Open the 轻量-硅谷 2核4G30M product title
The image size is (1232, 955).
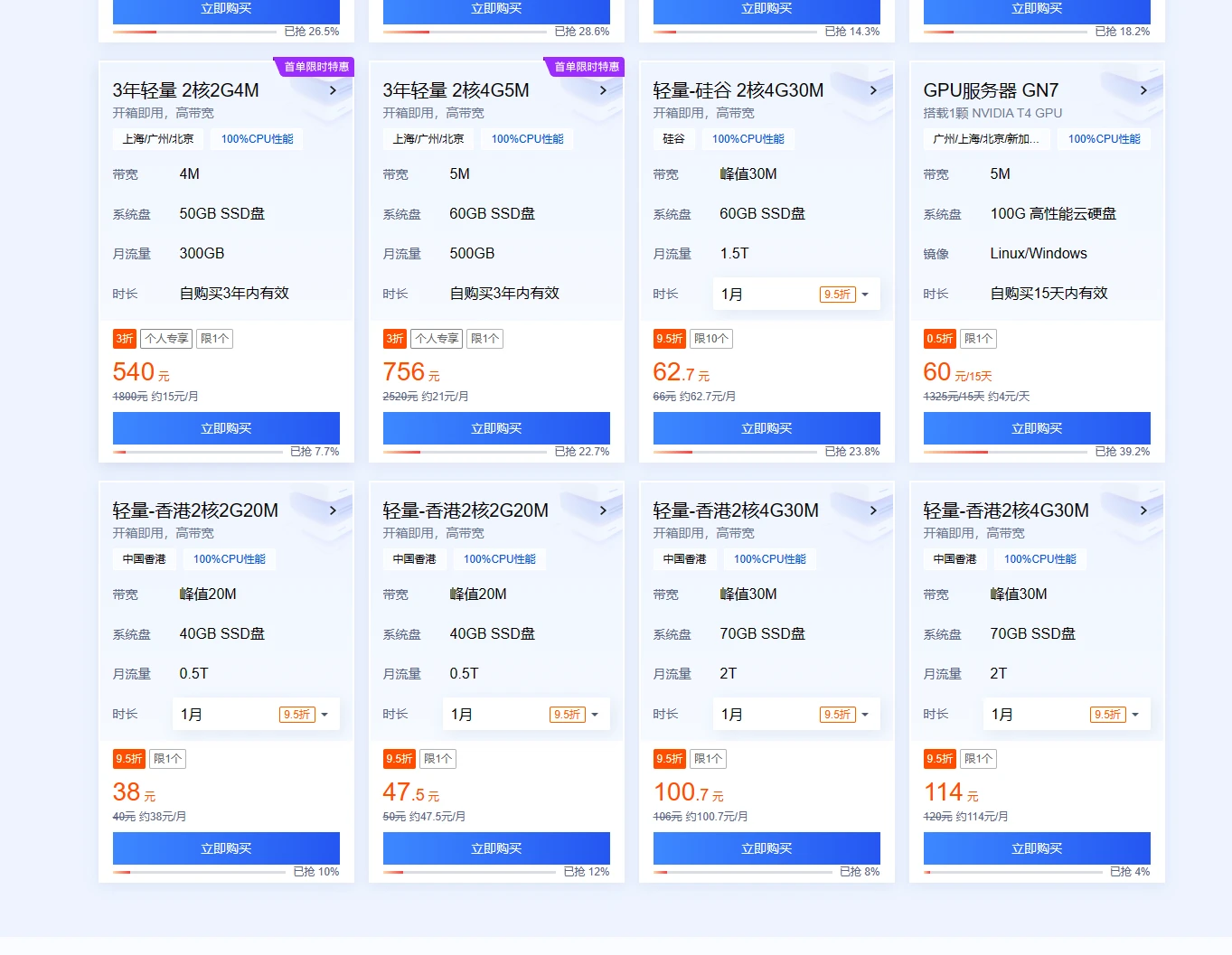(738, 90)
